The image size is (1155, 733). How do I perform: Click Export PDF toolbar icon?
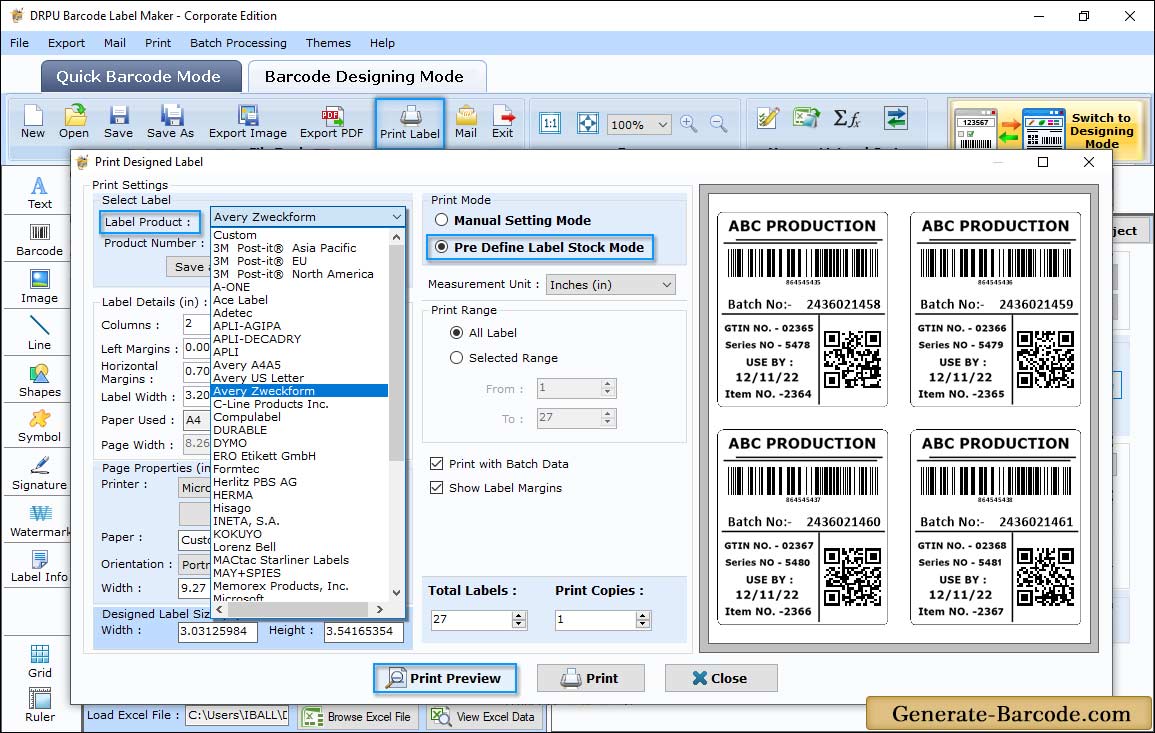tap(331, 122)
